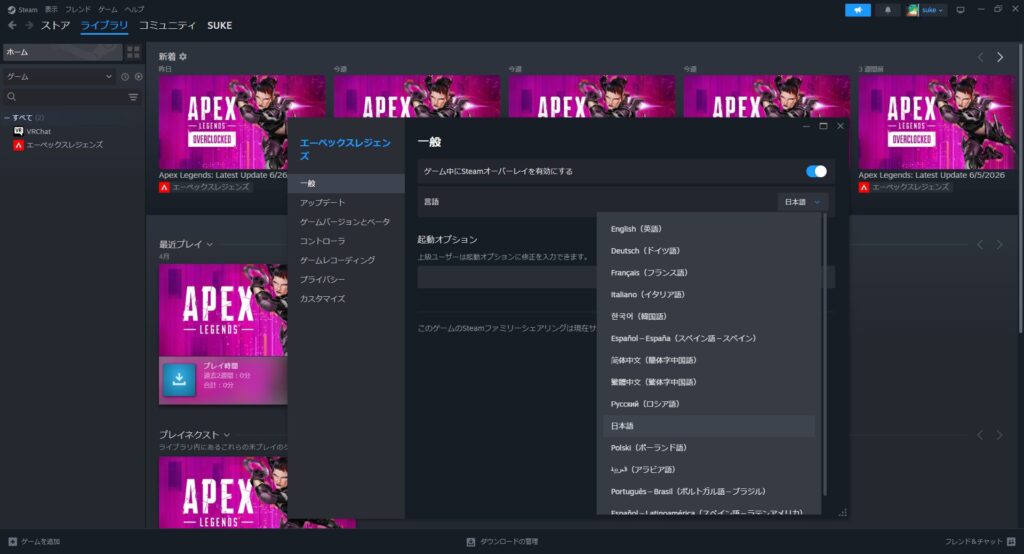The image size is (1024, 554).
Task: Open advanced library filter options icon
Action: (133, 97)
